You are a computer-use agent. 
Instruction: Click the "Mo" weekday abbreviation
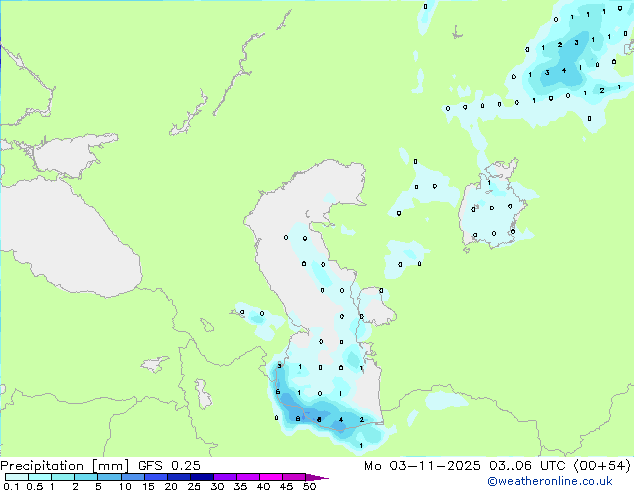(373, 466)
